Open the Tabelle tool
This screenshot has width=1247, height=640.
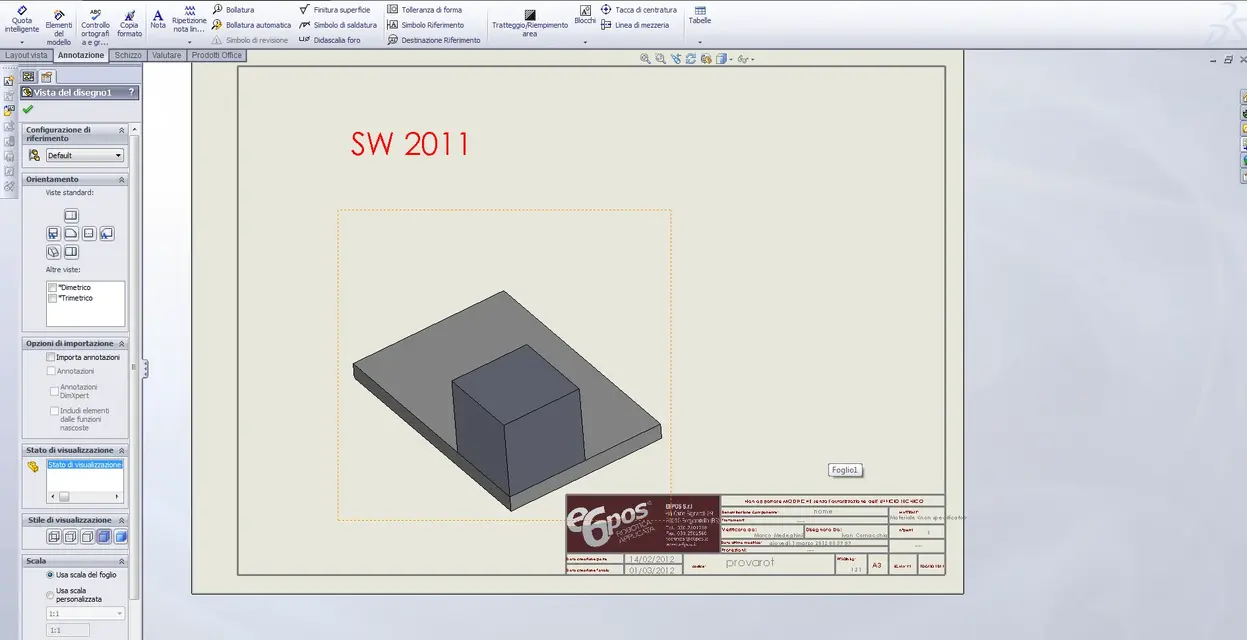[700, 15]
